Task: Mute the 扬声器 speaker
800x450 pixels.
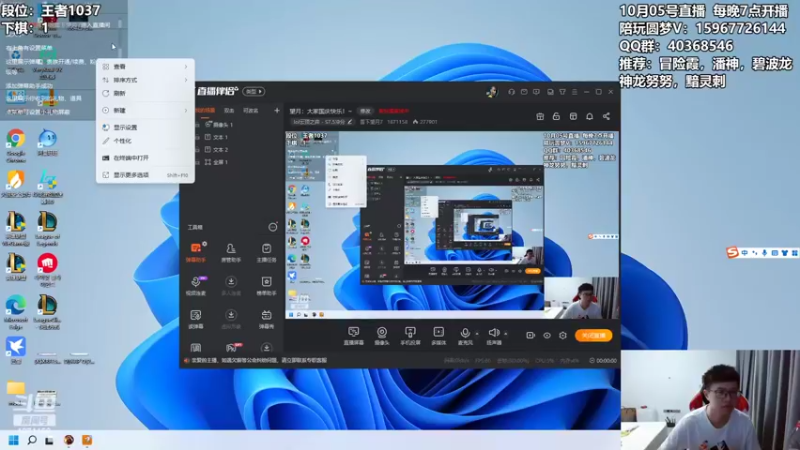Action: point(493,336)
